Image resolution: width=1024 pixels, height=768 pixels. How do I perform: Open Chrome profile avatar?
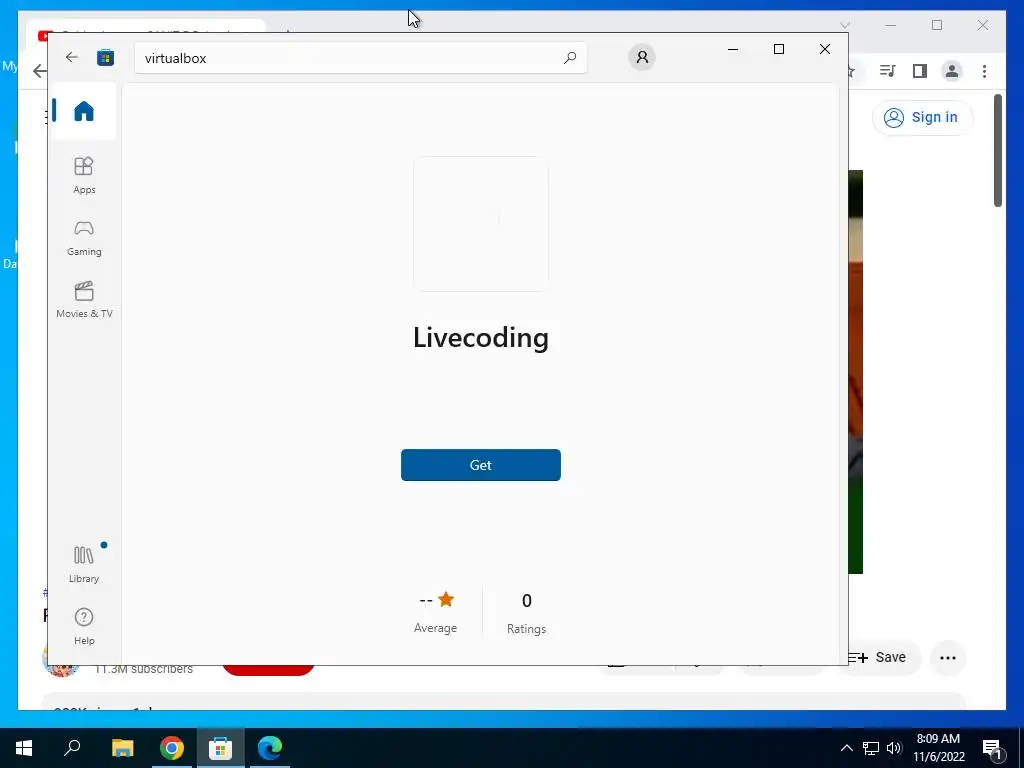(x=952, y=71)
